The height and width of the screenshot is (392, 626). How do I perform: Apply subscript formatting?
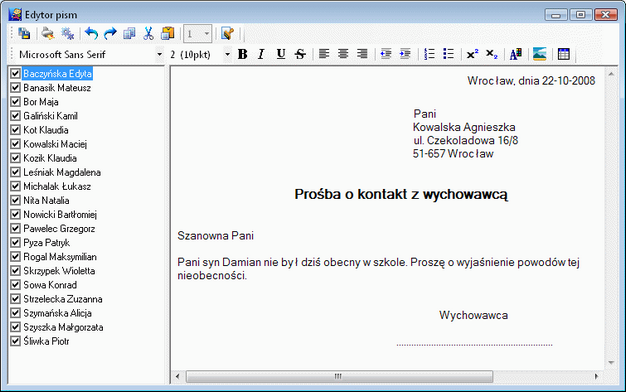[492, 54]
